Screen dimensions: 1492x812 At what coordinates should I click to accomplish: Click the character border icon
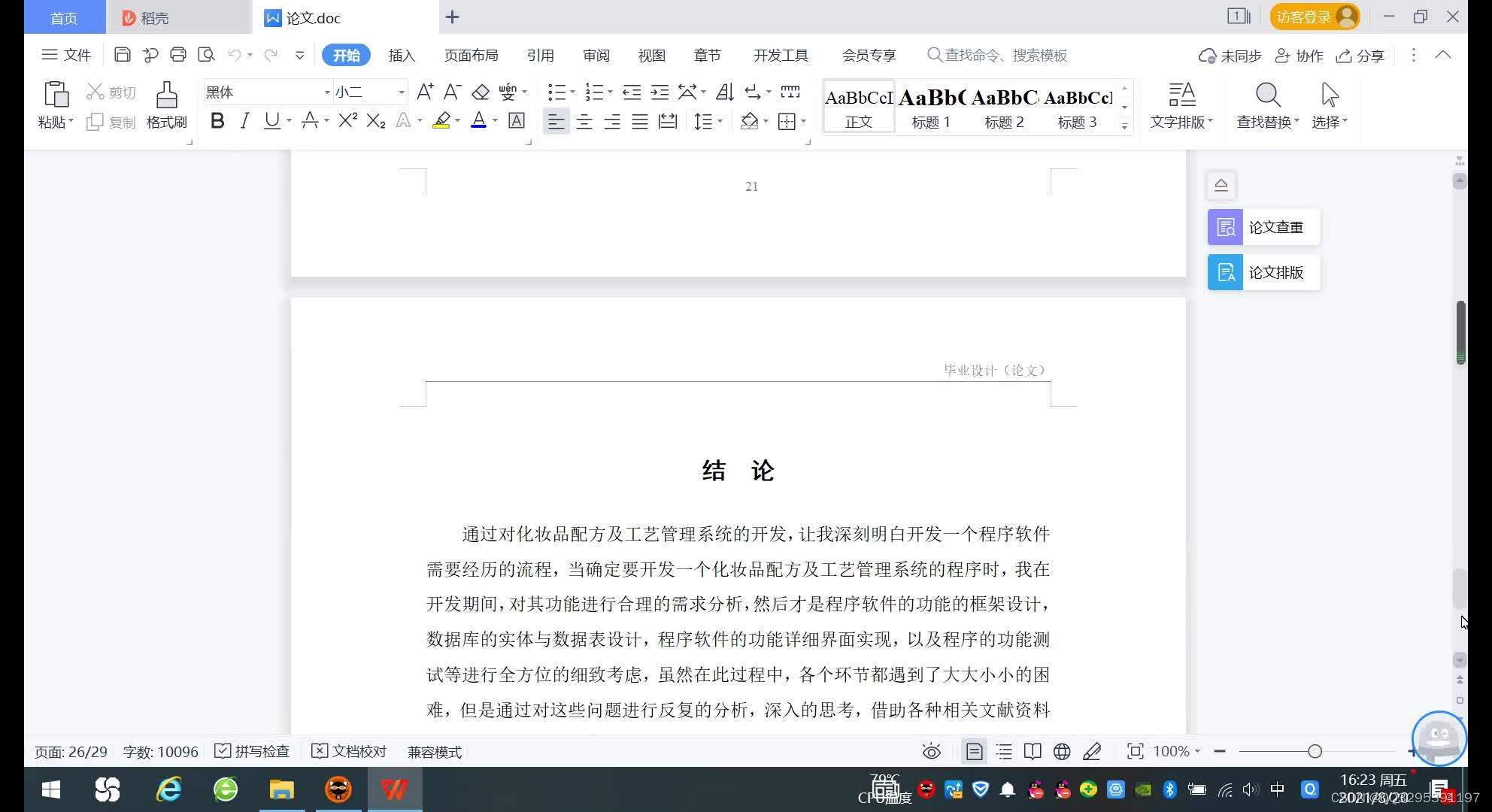[x=517, y=120]
